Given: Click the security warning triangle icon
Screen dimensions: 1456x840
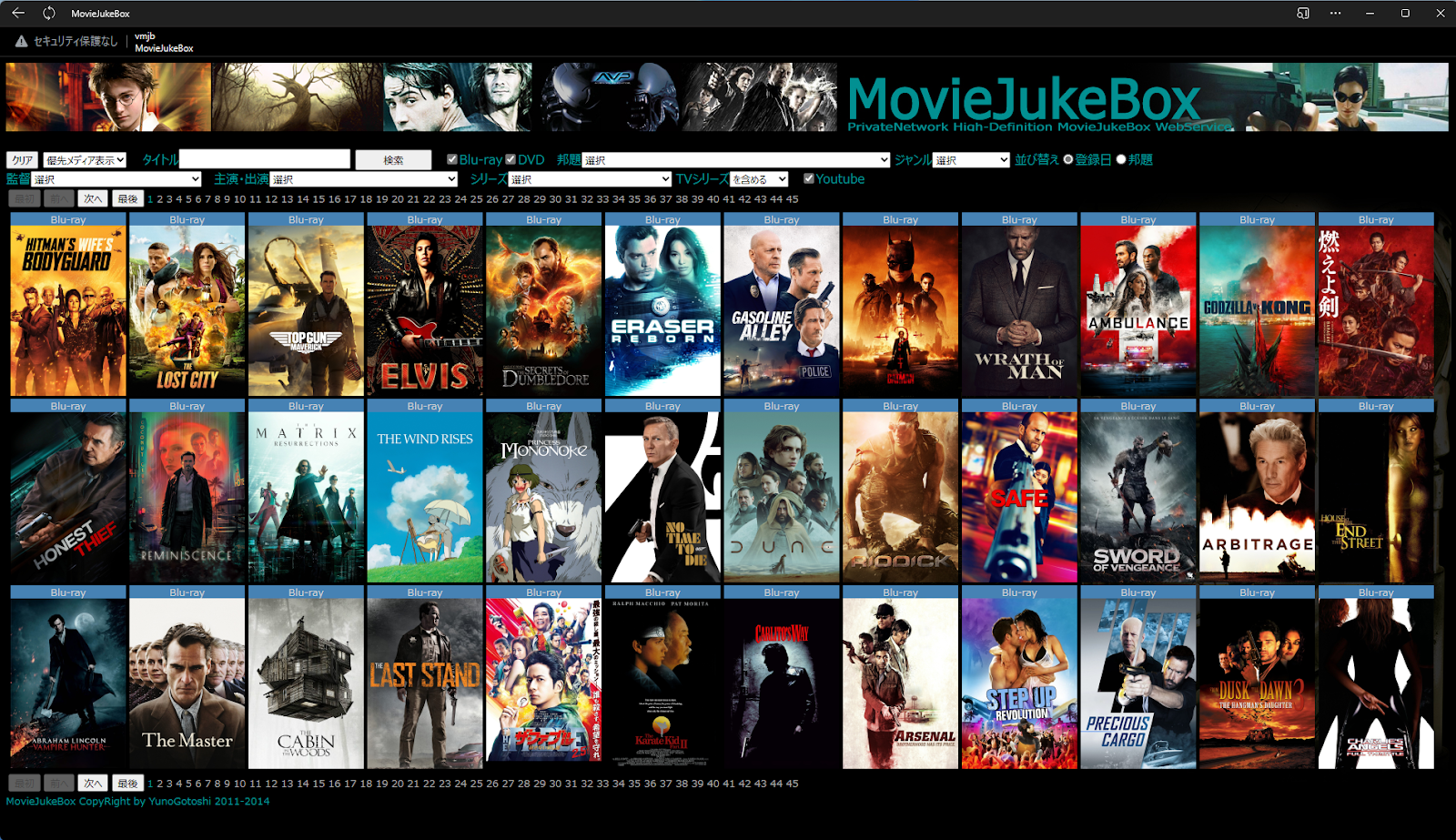Looking at the screenshot, I should (x=21, y=41).
